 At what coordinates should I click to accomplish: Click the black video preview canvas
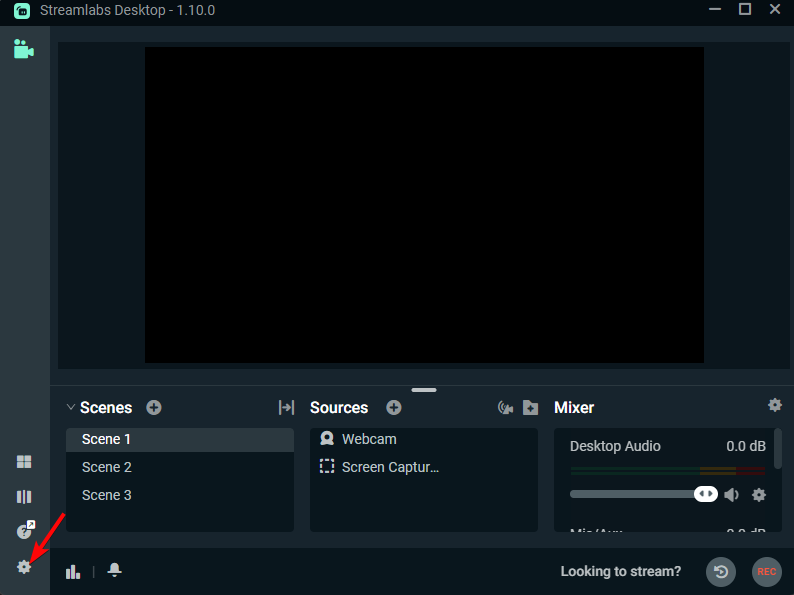424,205
